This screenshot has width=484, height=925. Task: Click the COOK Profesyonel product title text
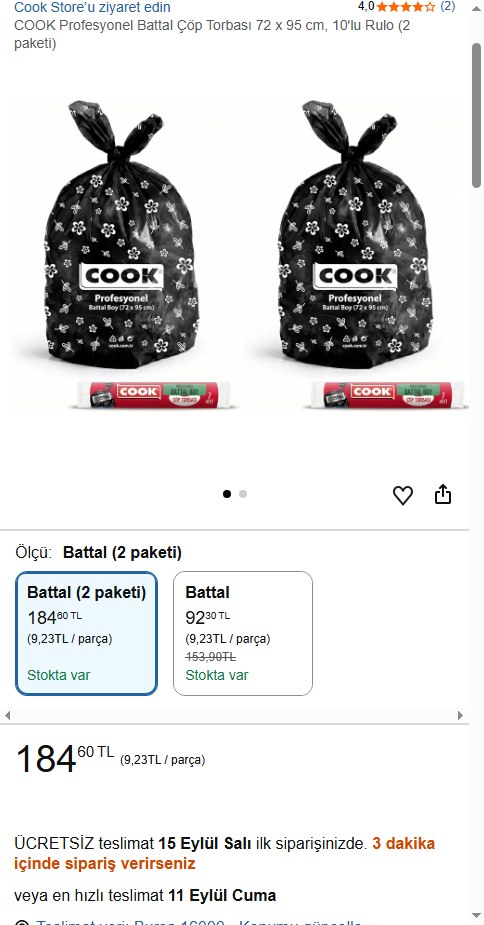pyautogui.click(x=212, y=35)
